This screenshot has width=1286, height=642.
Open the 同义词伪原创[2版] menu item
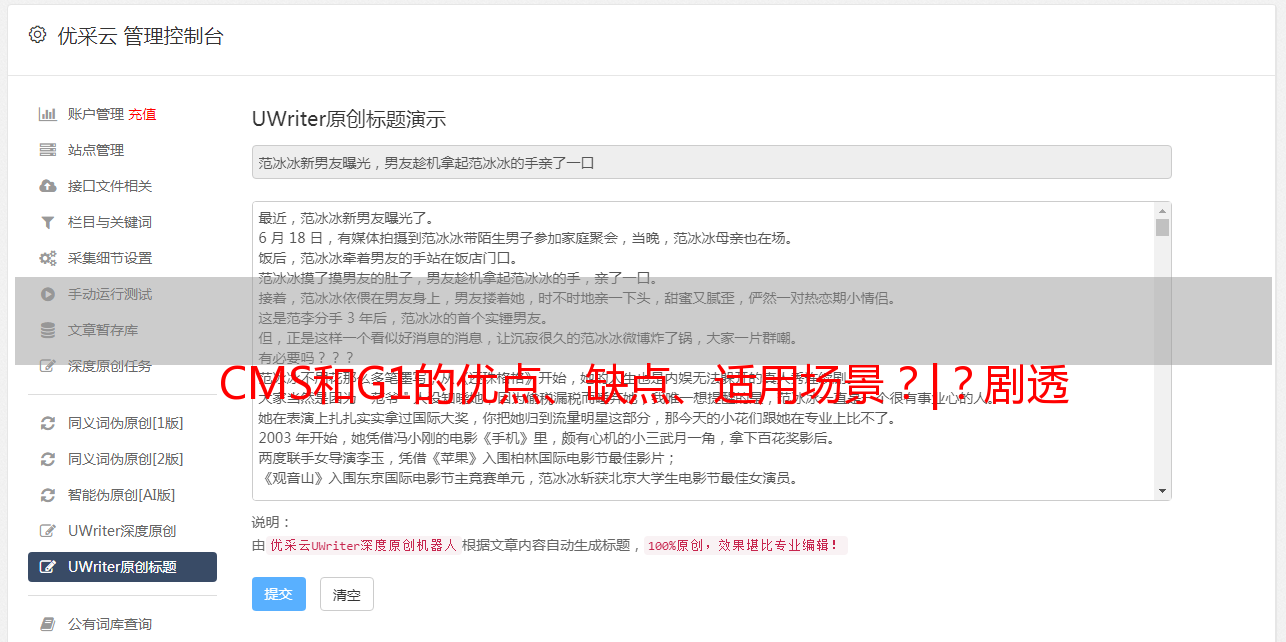122,459
